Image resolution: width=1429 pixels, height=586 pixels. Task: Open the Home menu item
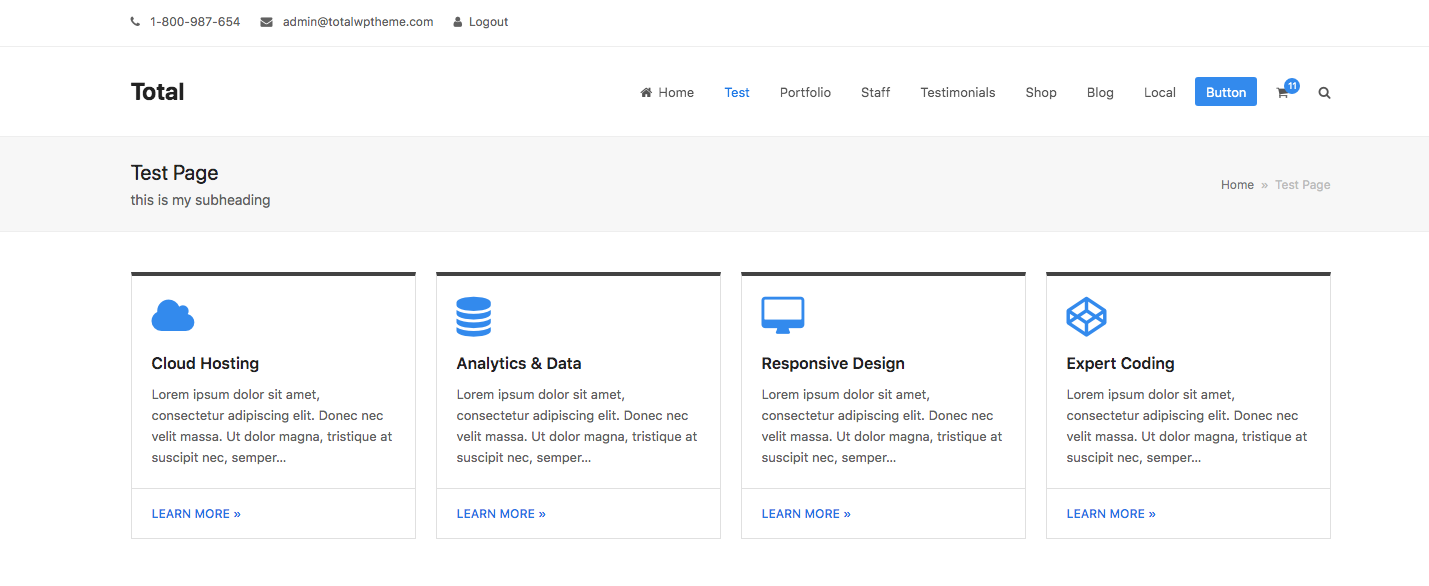667,92
